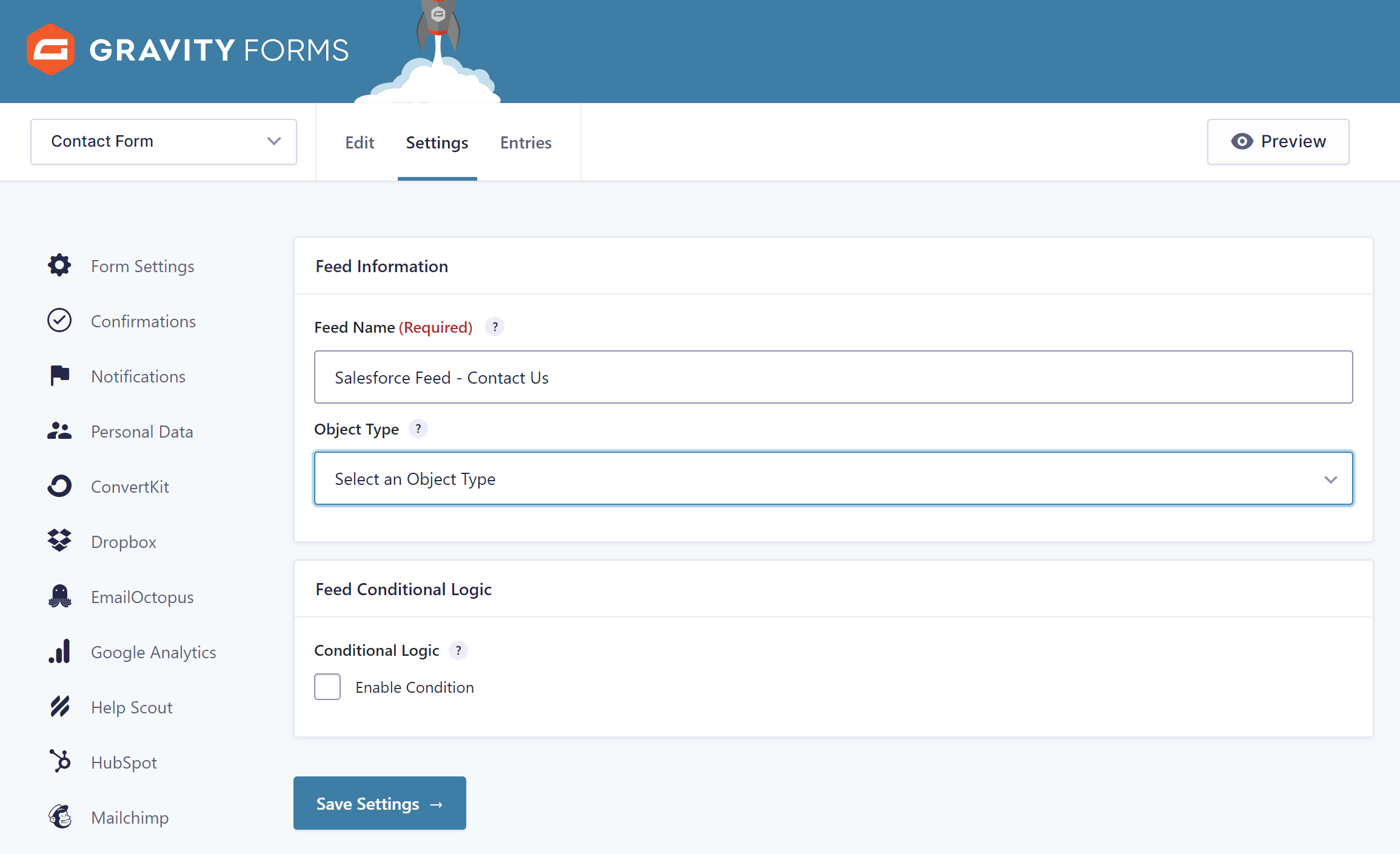Click the Save Settings button
The height and width of the screenshot is (854, 1400).
point(379,804)
